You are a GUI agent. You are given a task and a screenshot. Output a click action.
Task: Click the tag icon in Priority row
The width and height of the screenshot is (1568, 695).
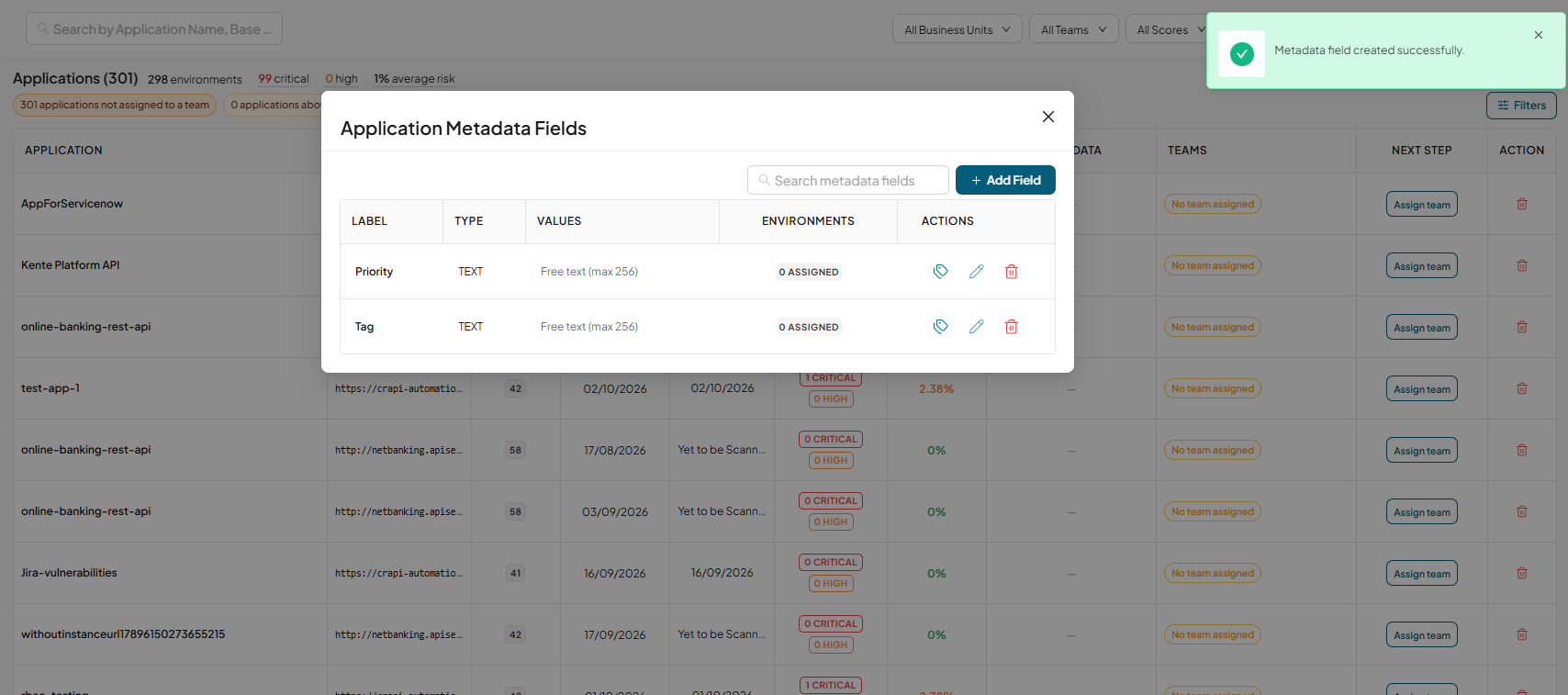pyautogui.click(x=940, y=272)
